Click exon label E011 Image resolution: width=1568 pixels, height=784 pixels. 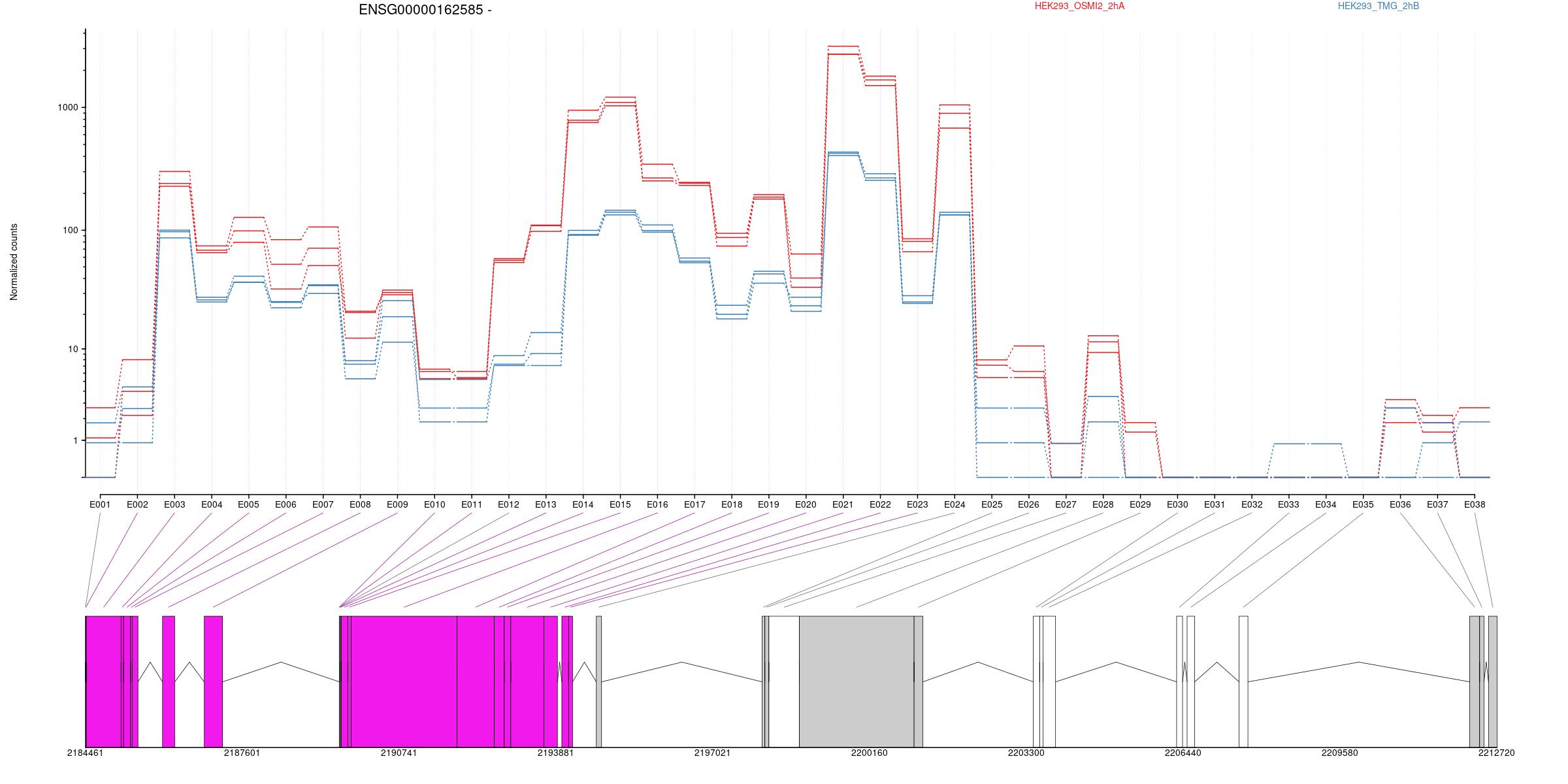[472, 504]
